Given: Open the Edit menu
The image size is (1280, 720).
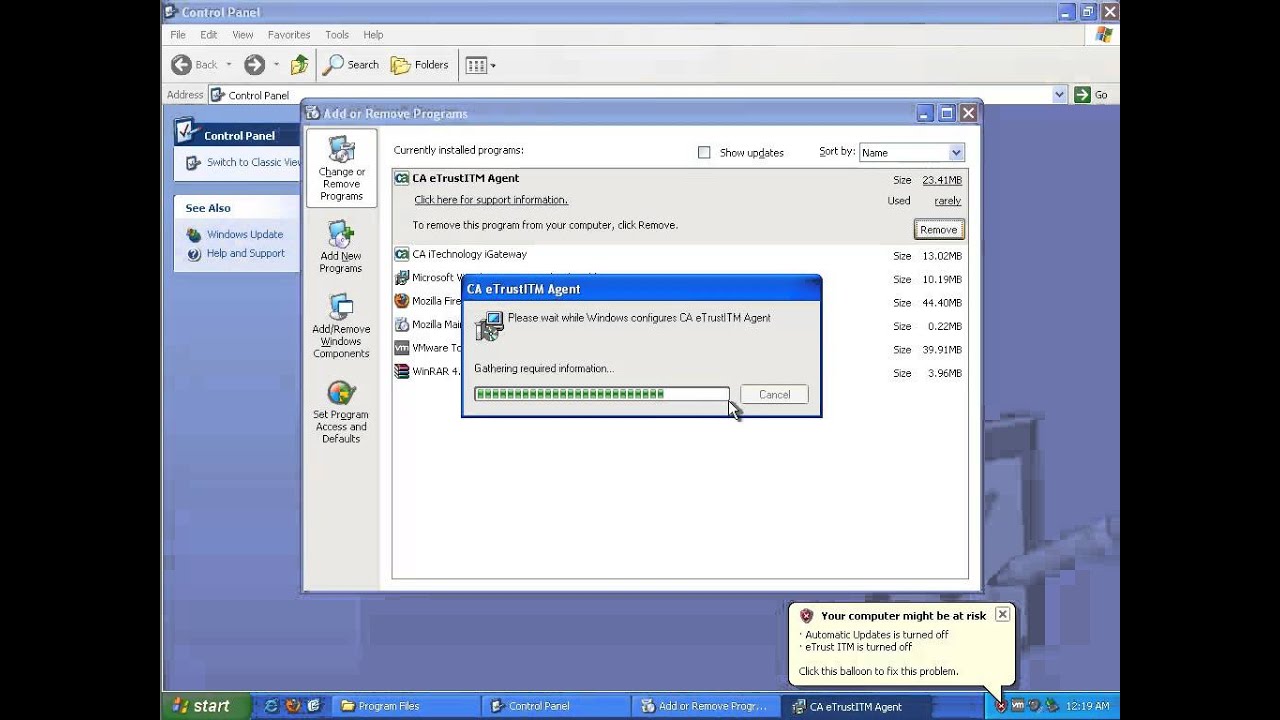Looking at the screenshot, I should tap(208, 35).
